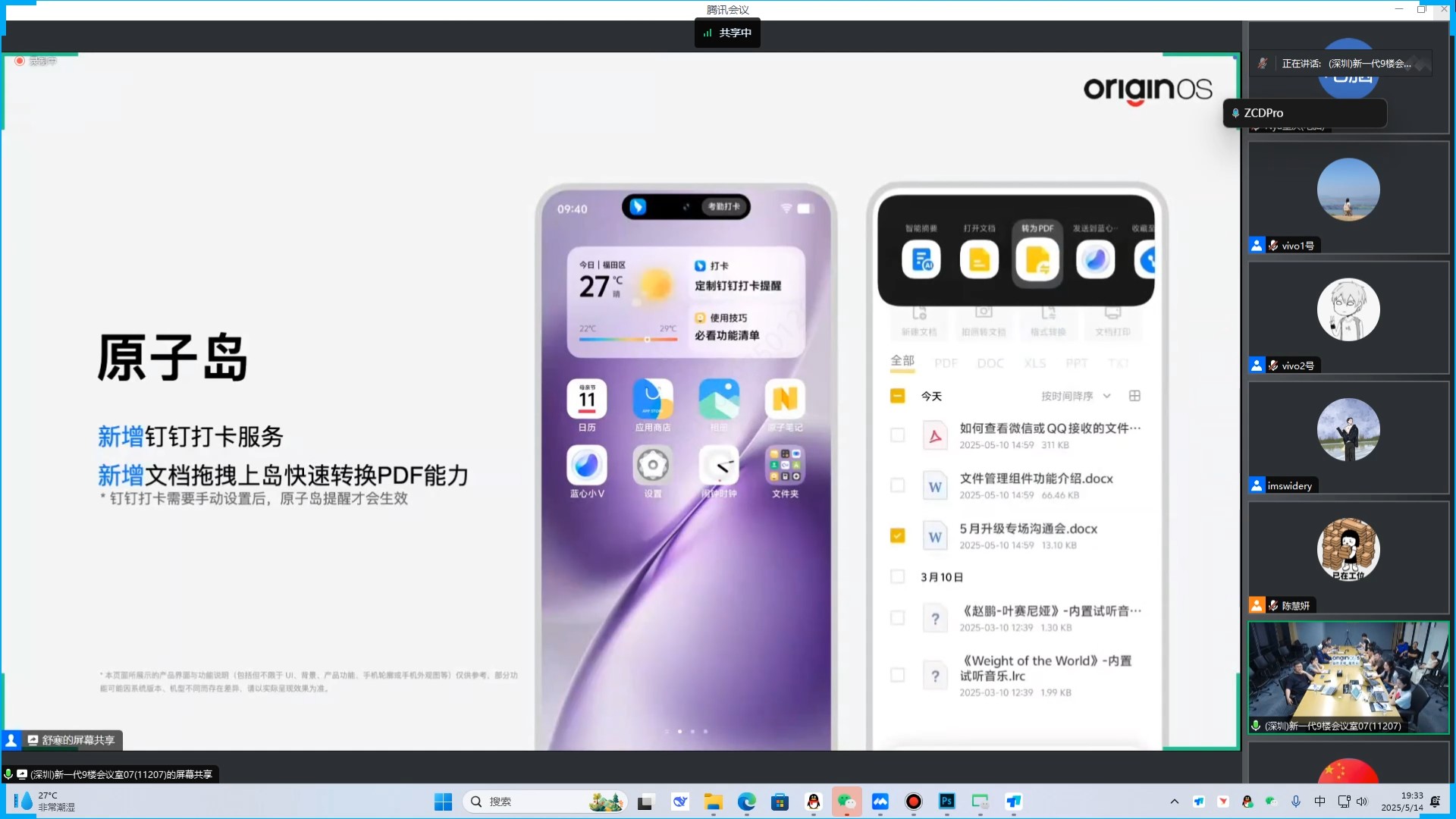The height and width of the screenshot is (819, 1456).
Task: Click the 共享中 sharing status indicator
Action: tap(727, 33)
